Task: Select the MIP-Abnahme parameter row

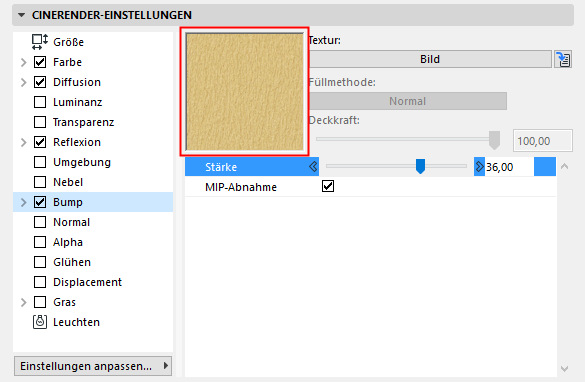Action: 370,187
